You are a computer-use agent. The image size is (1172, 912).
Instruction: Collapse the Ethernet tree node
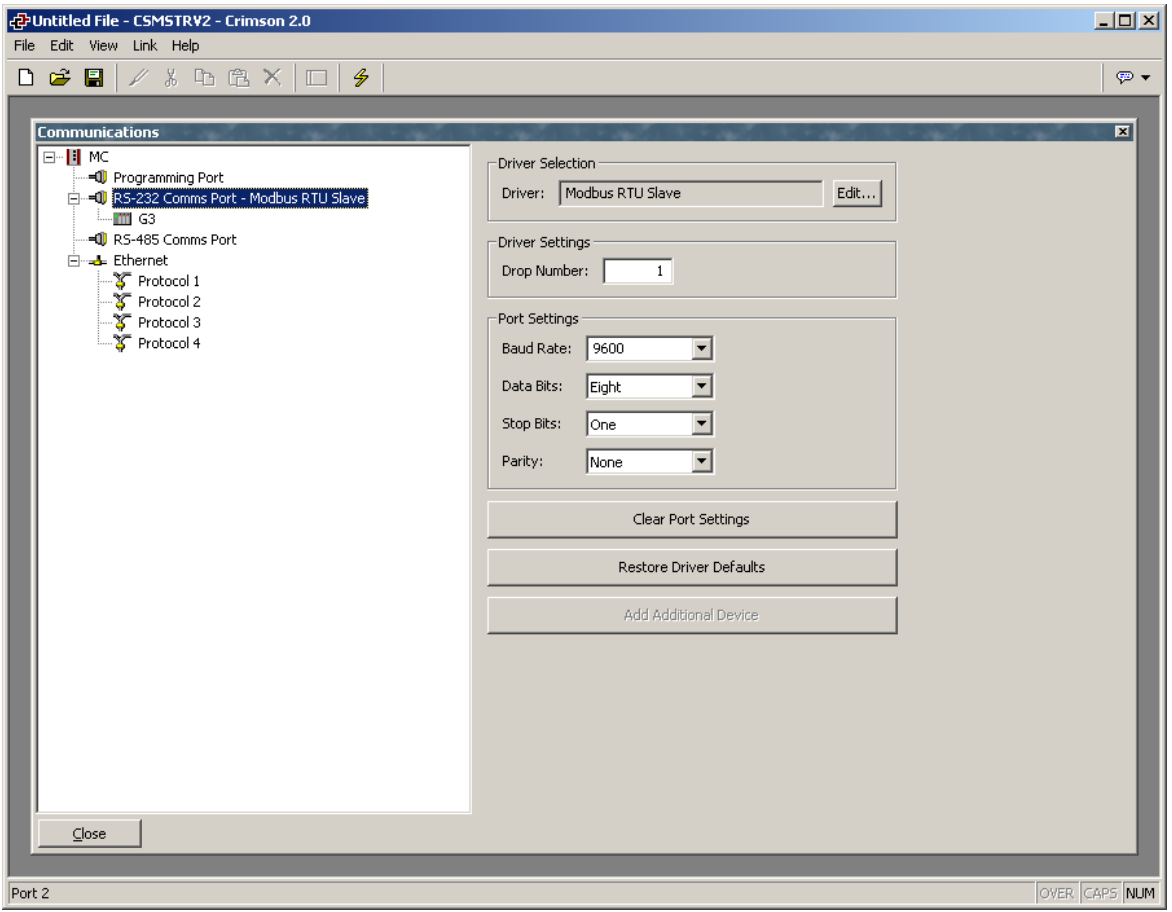tap(73, 261)
